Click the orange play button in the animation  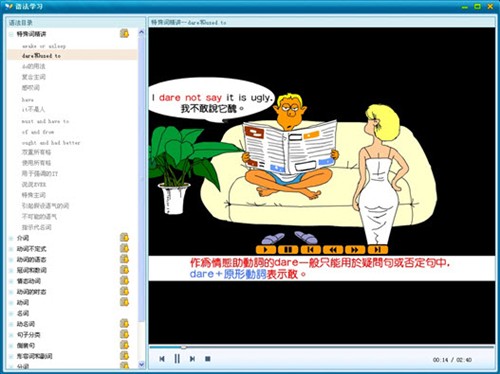coord(266,249)
